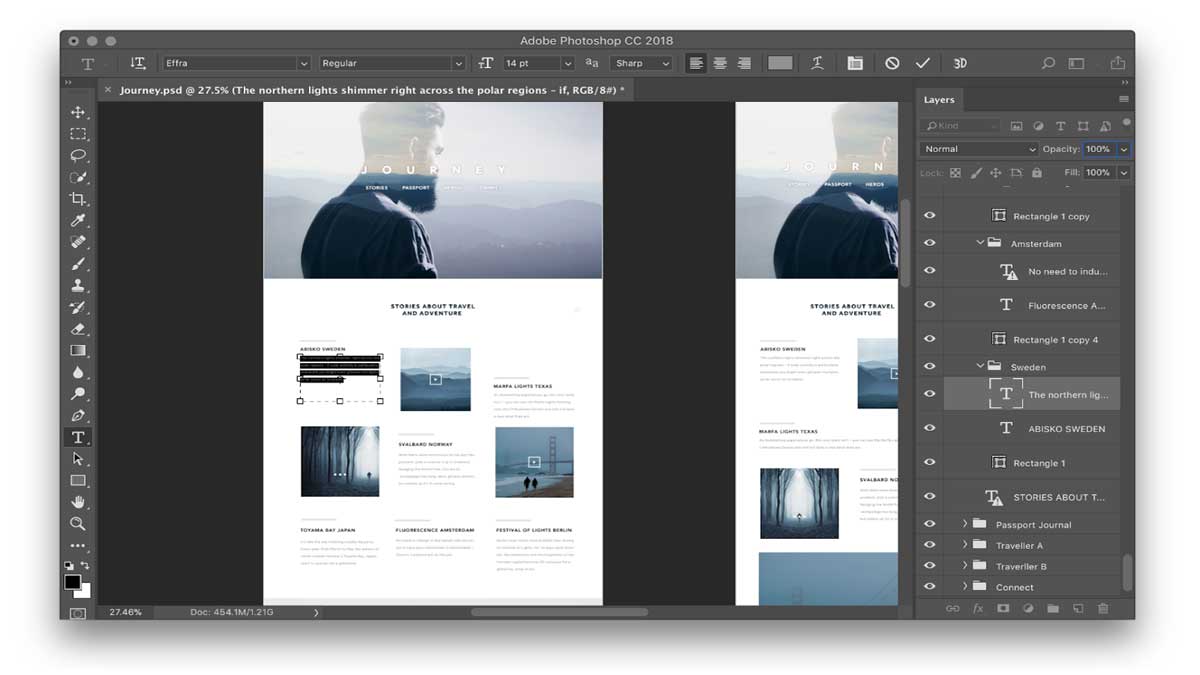Open the text color swatch
Image resolution: width=1200 pixels, height=675 pixels.
[780, 63]
